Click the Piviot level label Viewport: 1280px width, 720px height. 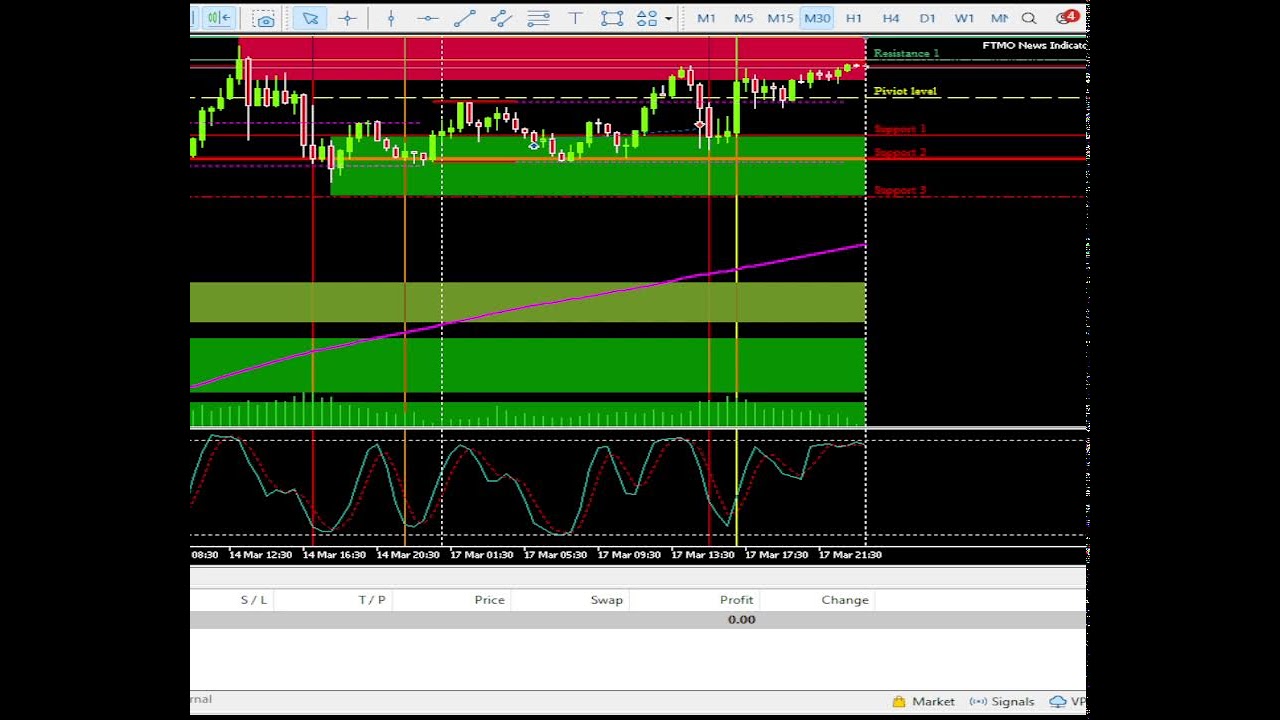(x=905, y=91)
